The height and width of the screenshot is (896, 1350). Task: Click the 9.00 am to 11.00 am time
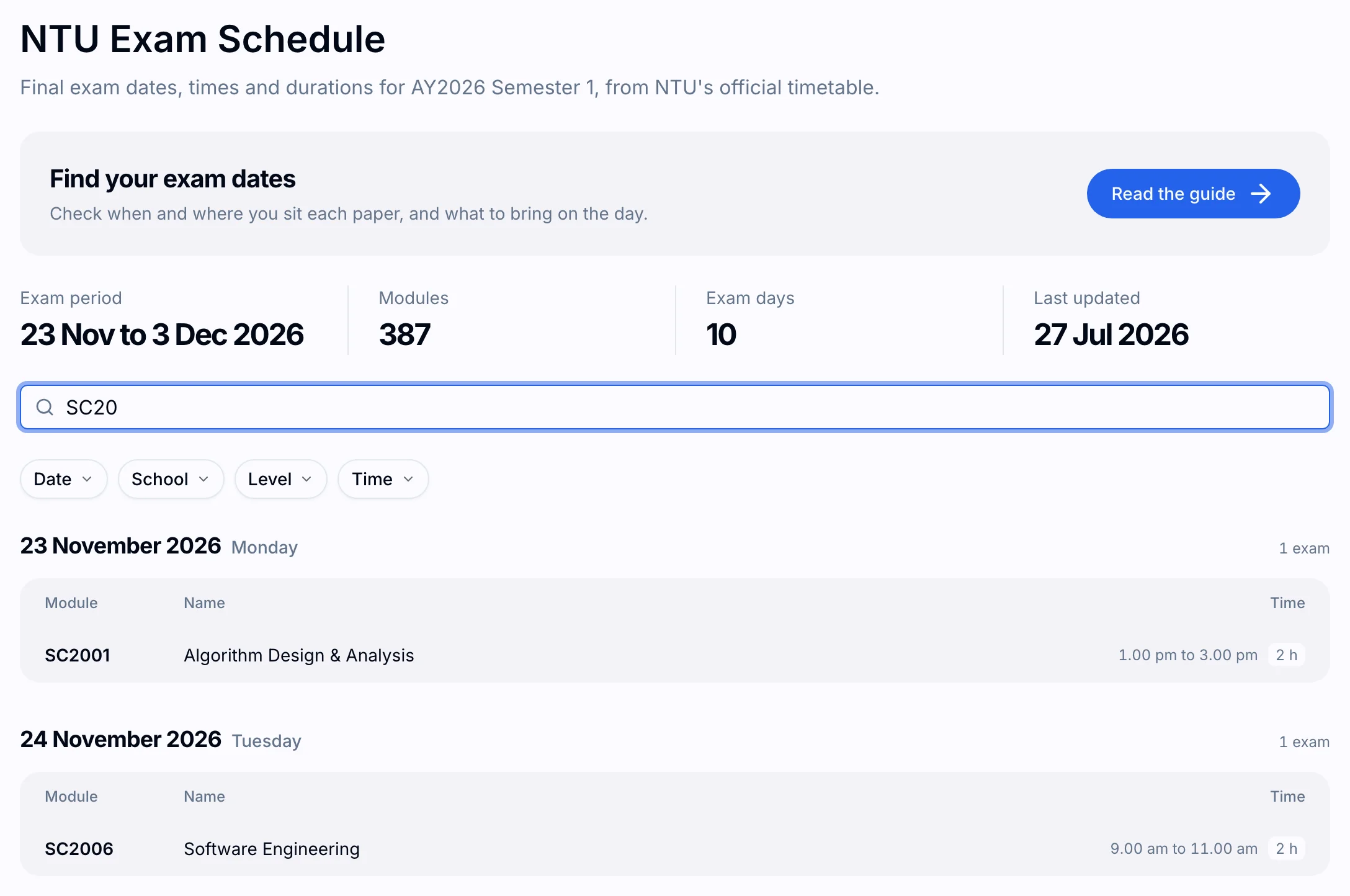pyautogui.click(x=1184, y=849)
